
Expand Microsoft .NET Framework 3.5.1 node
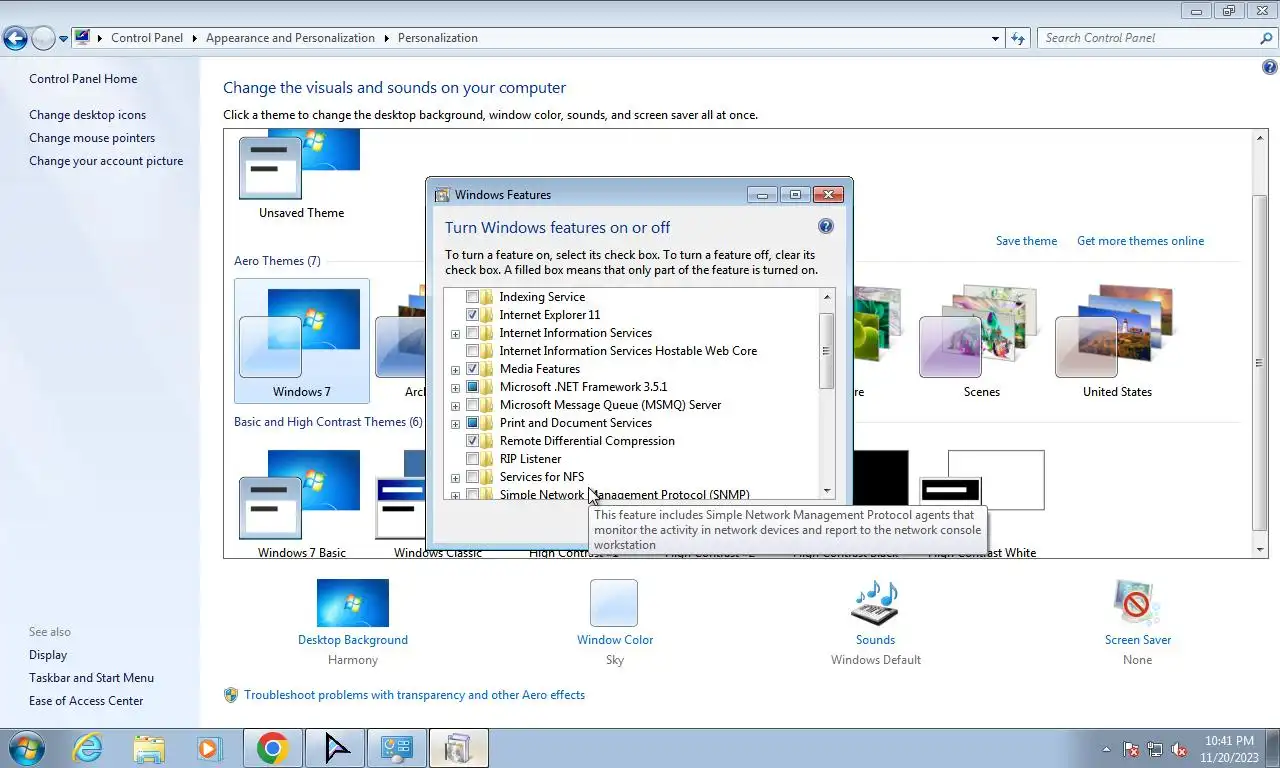coord(456,388)
